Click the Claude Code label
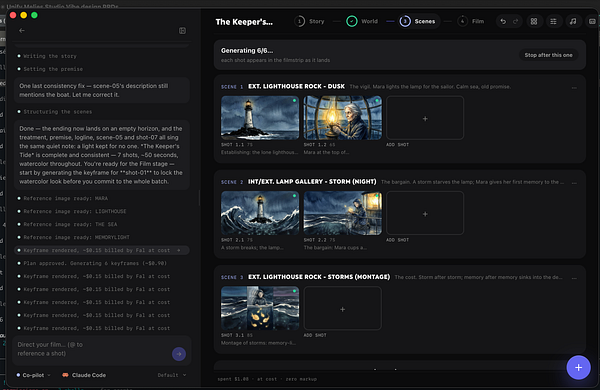The image size is (600, 390). coord(89,375)
